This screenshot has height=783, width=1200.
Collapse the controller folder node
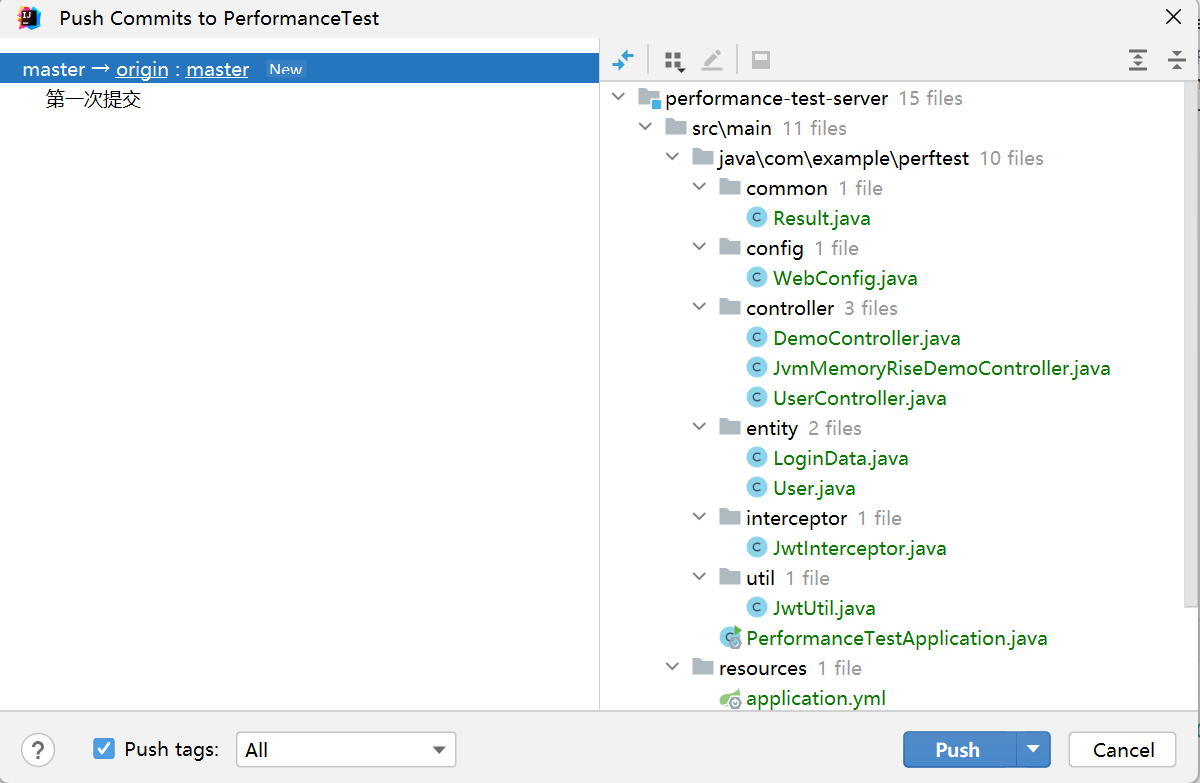[699, 308]
